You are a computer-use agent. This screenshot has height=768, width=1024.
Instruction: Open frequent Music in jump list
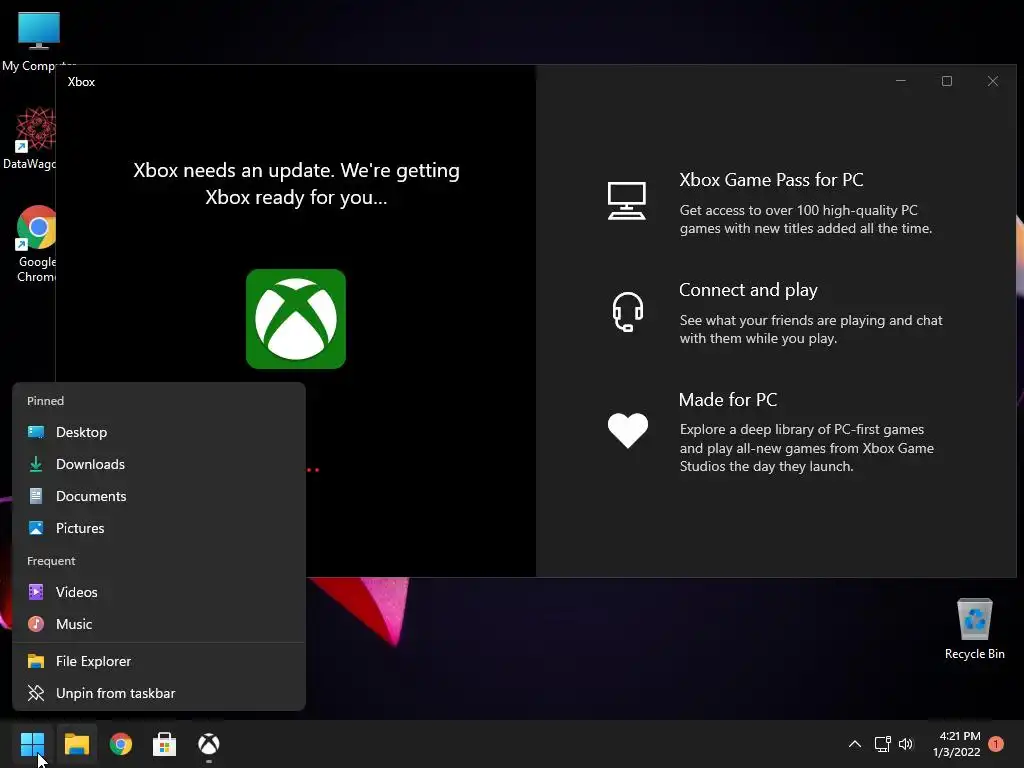tap(159, 624)
